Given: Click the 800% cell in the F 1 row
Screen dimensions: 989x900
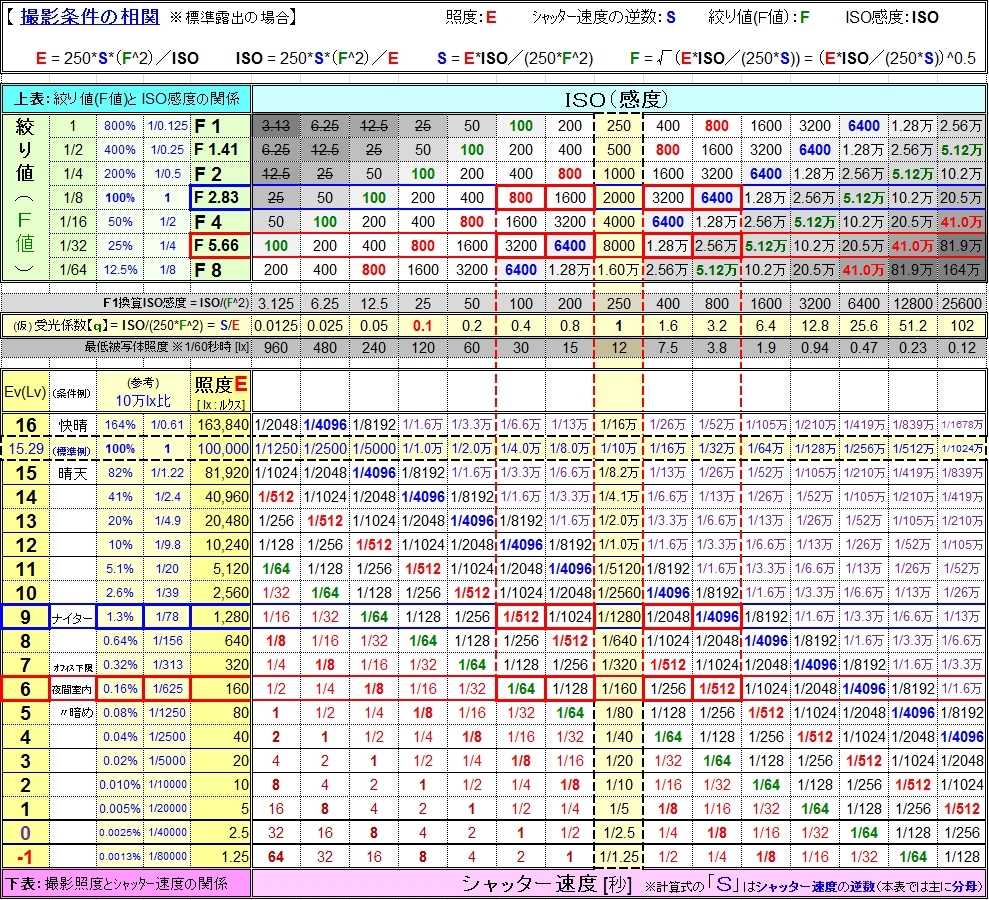Looking at the screenshot, I should pos(120,126).
